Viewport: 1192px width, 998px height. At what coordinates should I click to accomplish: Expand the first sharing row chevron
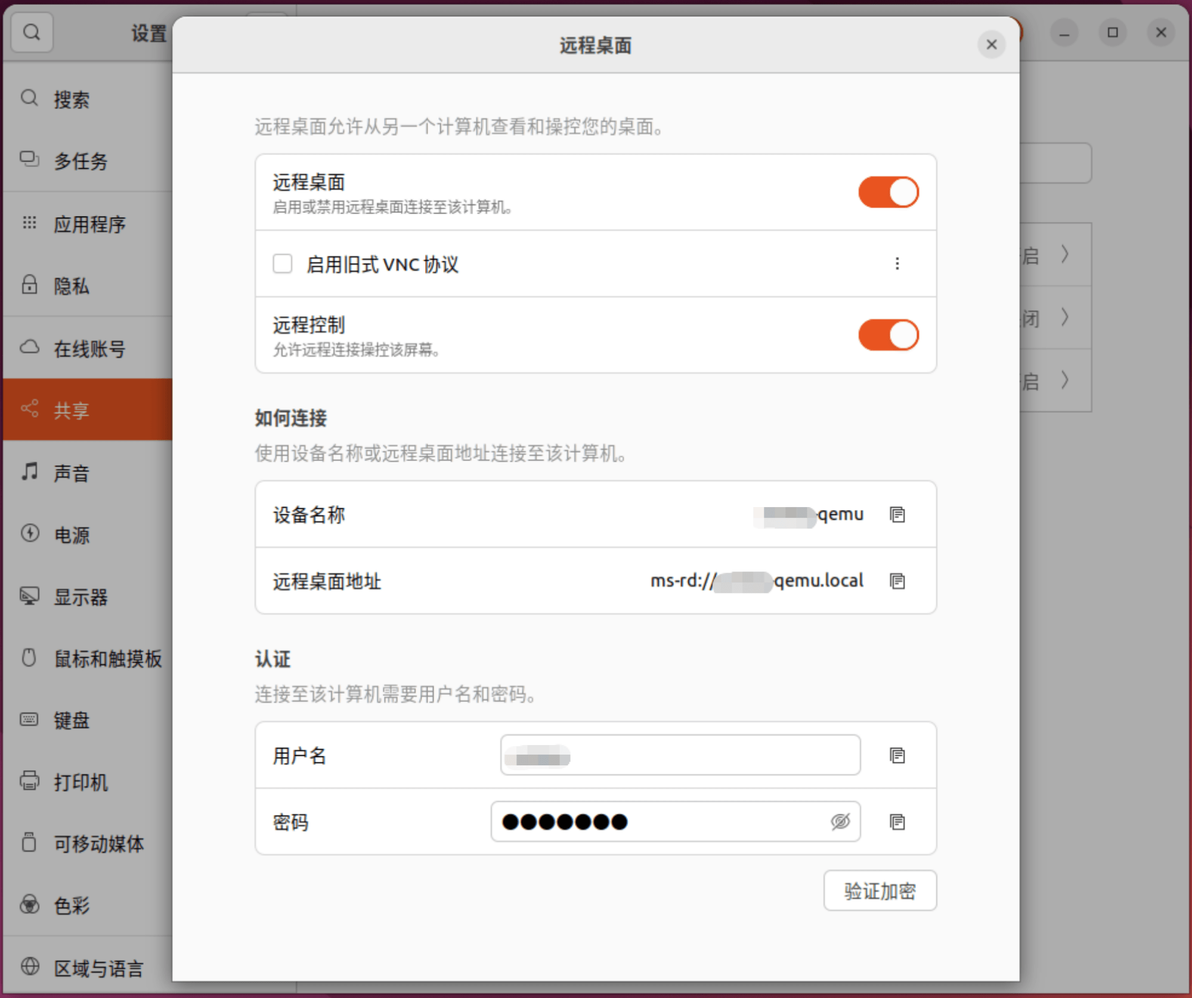coord(1065,254)
